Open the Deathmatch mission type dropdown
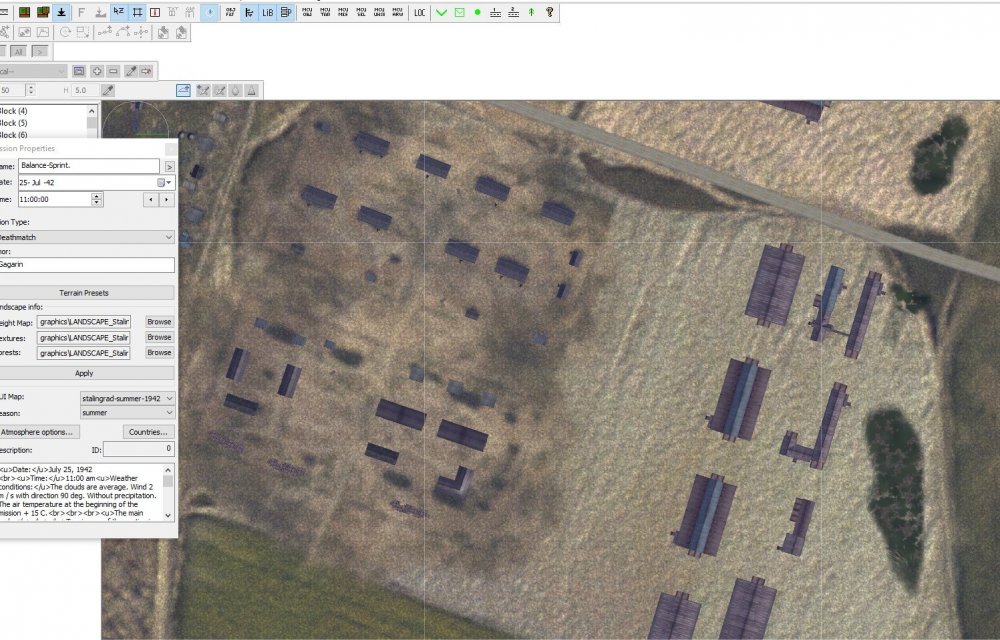Viewport: 1000px width, 640px height. tap(85, 237)
